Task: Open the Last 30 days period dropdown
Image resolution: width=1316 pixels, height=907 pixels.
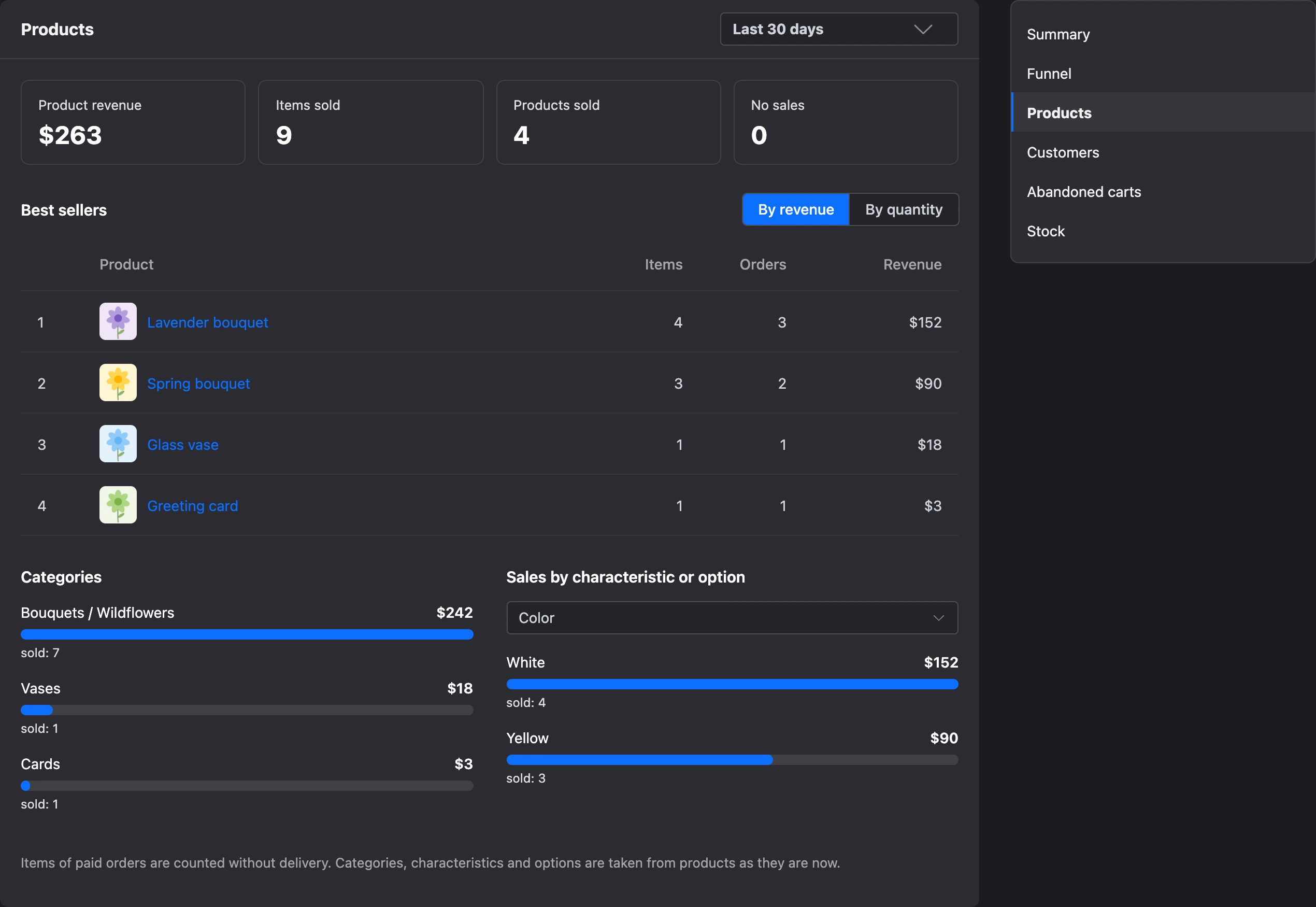Action: pyautogui.click(x=839, y=29)
